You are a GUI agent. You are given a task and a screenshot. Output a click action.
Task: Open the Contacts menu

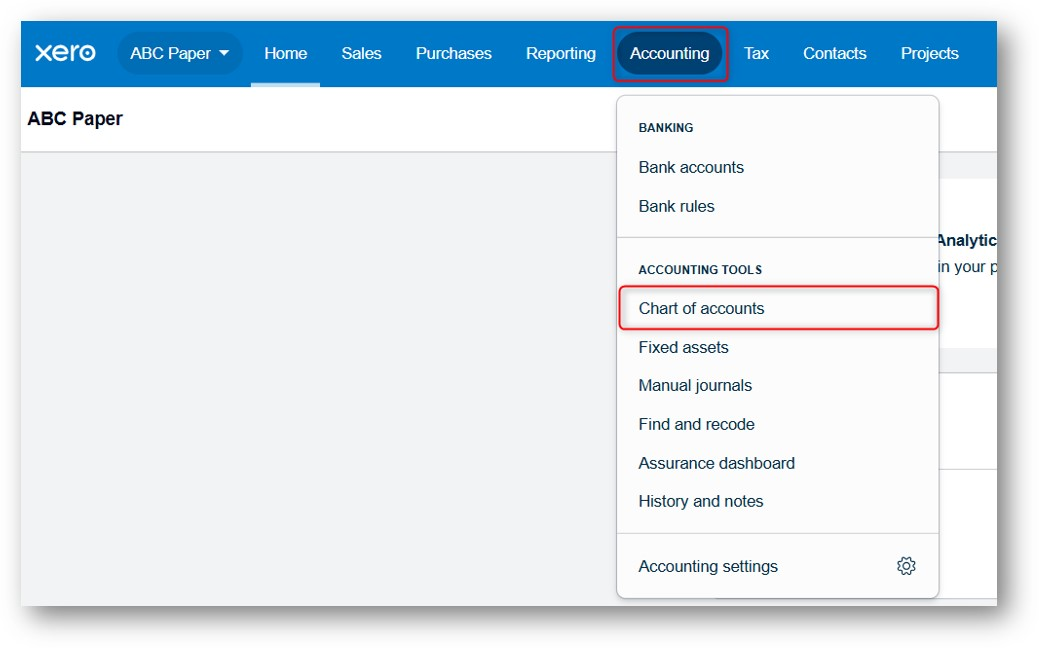[834, 53]
